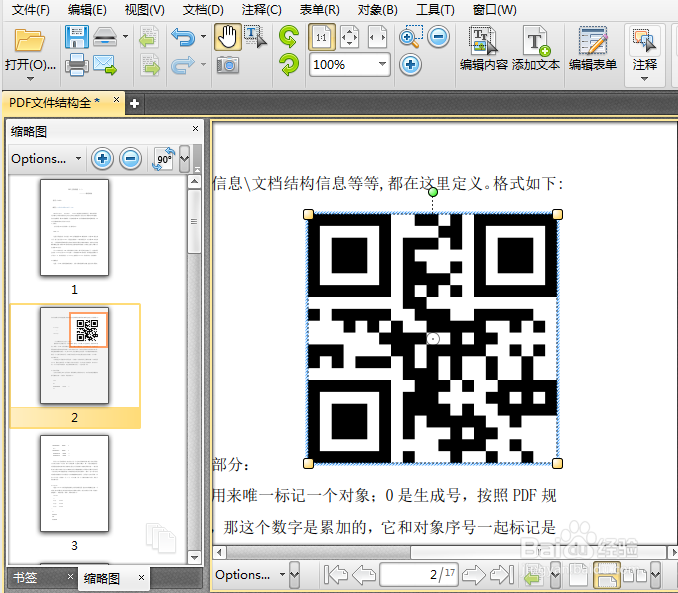Click the Snapshot camera tool

(227, 65)
